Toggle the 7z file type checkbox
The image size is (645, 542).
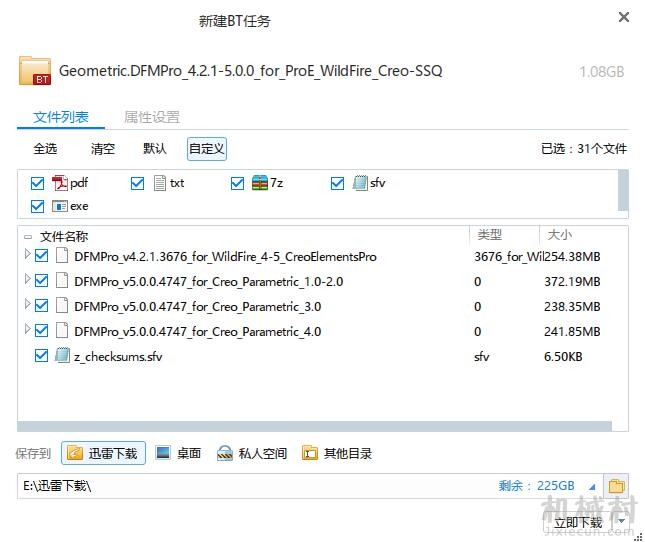(237, 183)
